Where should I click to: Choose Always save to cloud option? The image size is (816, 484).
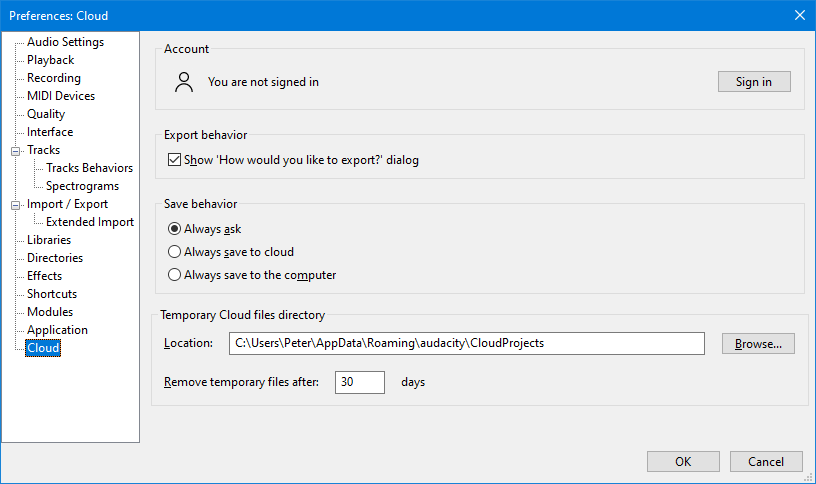point(175,252)
